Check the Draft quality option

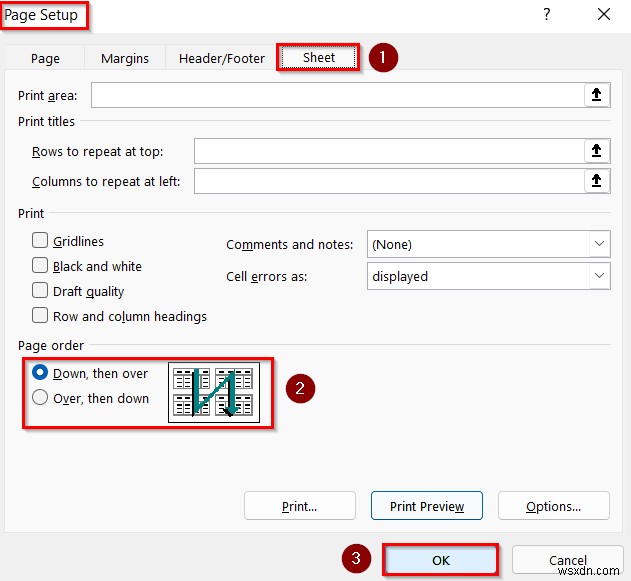click(40, 291)
